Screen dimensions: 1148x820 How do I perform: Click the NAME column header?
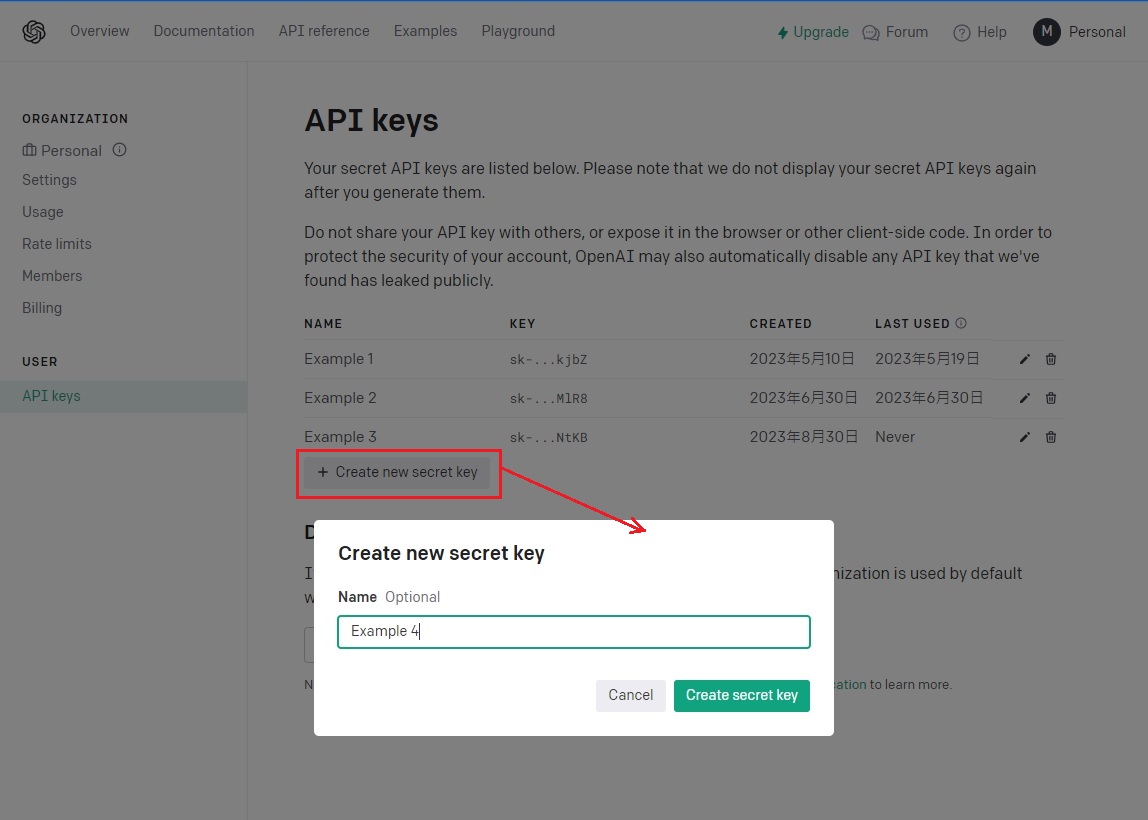pyautogui.click(x=323, y=324)
